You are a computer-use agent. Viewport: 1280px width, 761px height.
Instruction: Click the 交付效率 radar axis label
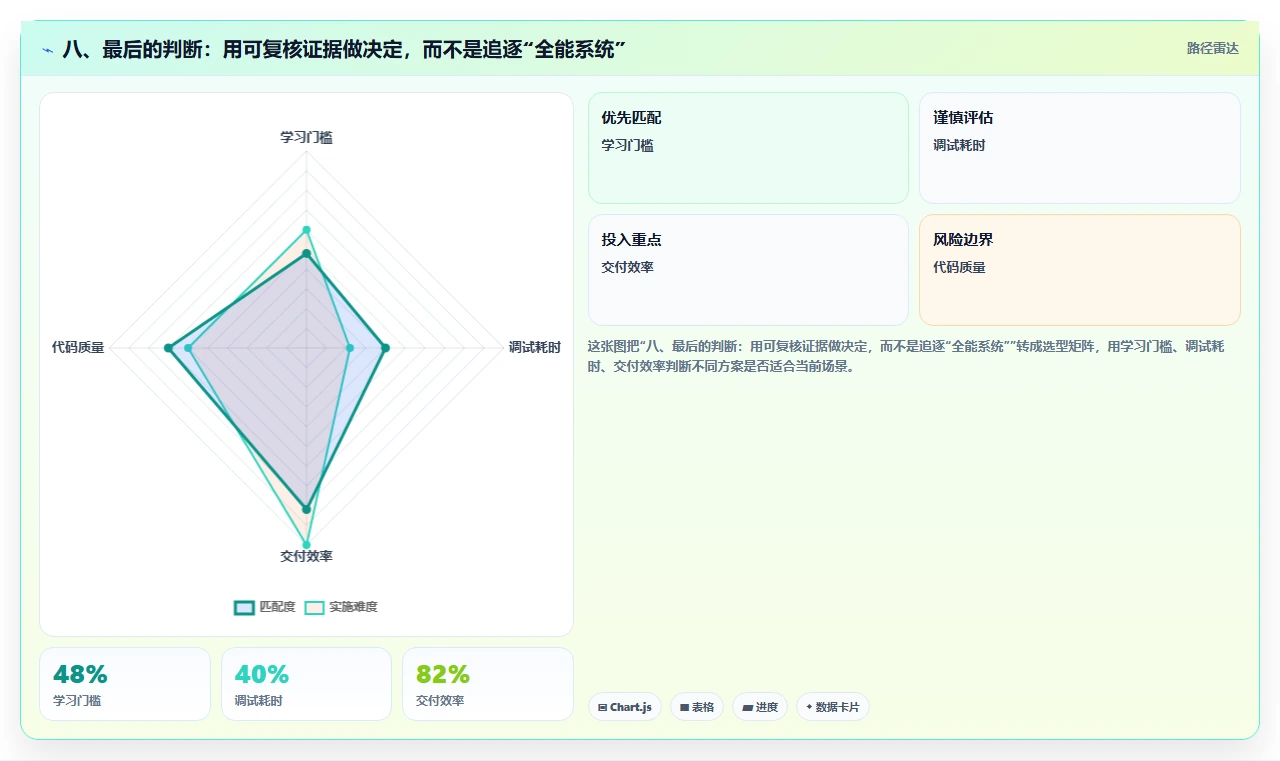click(x=306, y=556)
